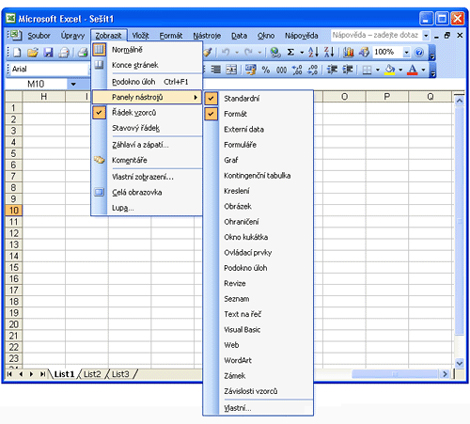Enable the Formuláře toolbar

coord(258,145)
